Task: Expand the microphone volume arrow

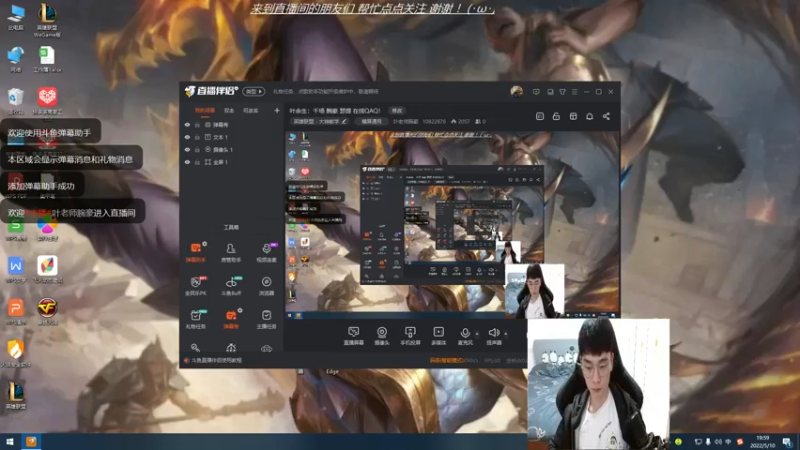Action: tap(477, 334)
